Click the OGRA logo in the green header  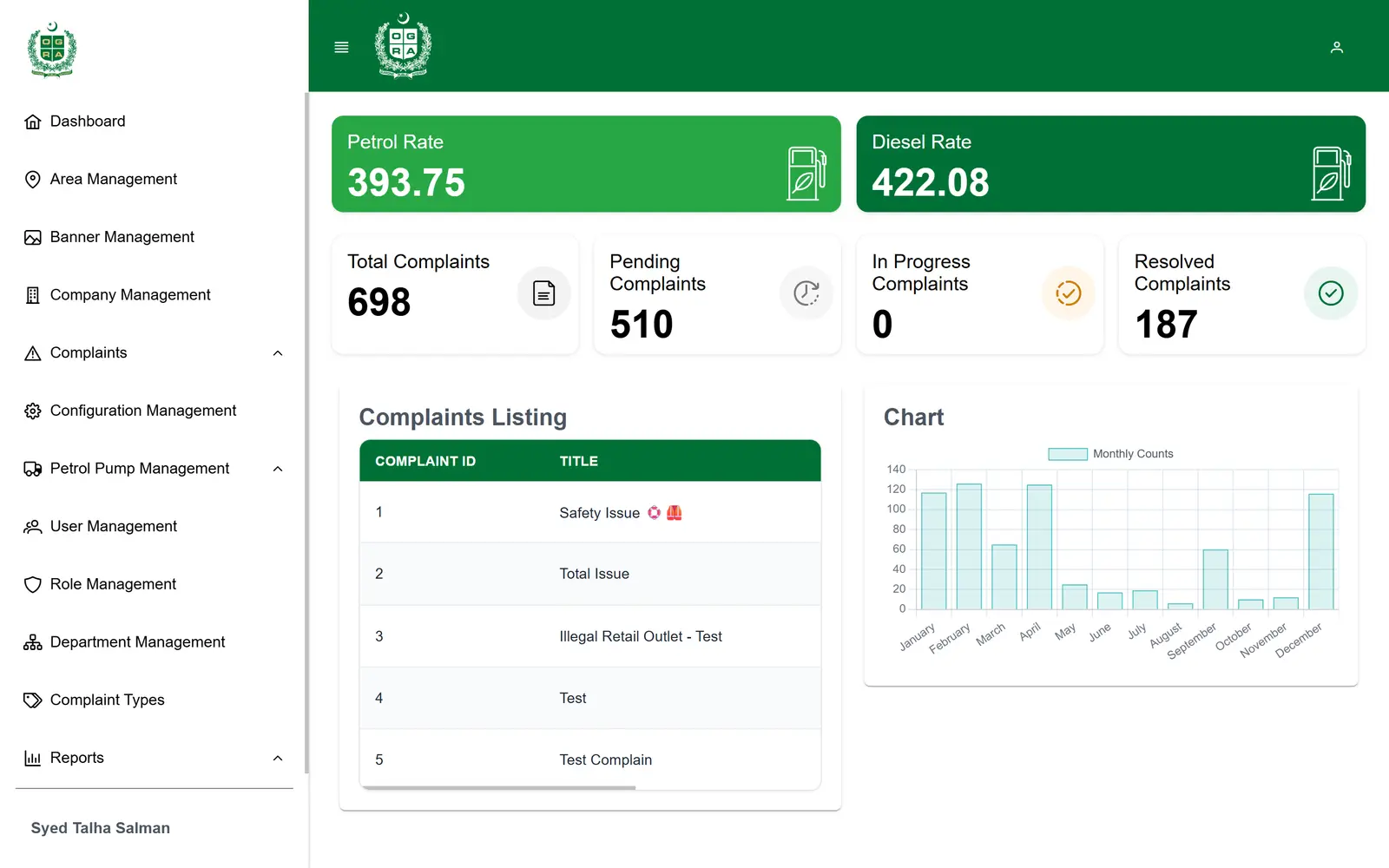(x=403, y=46)
